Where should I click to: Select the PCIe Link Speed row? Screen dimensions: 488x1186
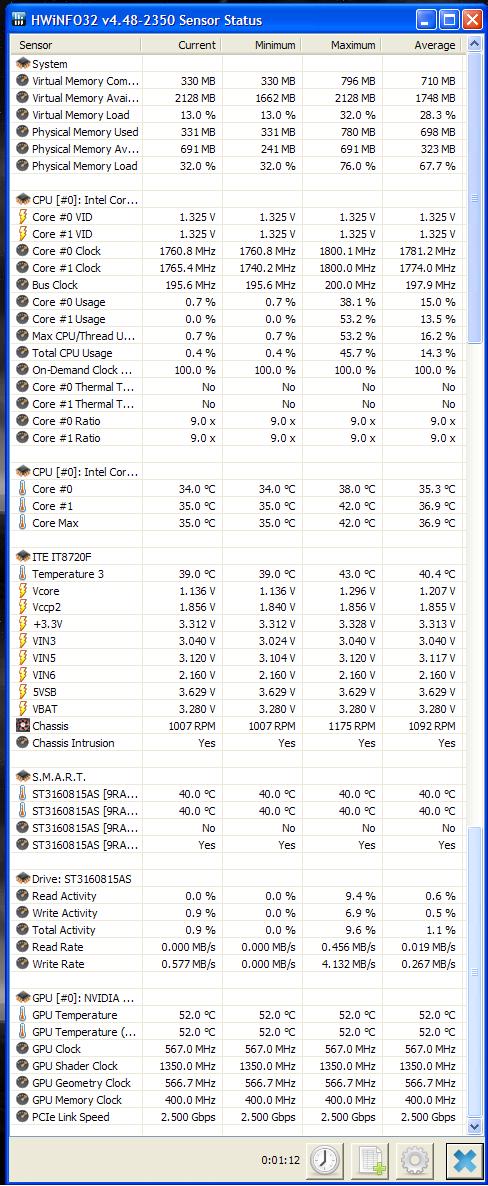click(237, 1116)
